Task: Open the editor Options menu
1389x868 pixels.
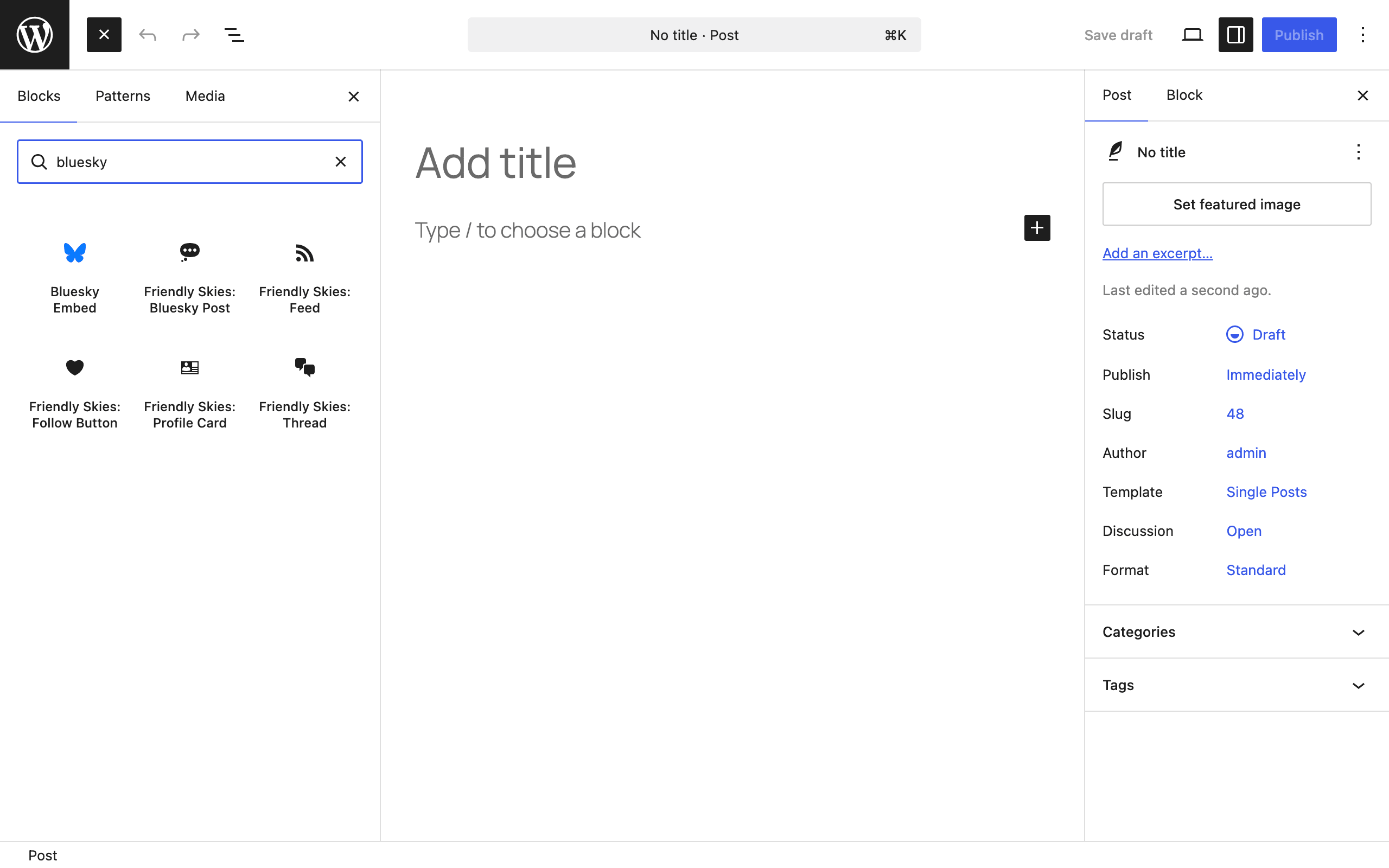Action: pos(1362,34)
